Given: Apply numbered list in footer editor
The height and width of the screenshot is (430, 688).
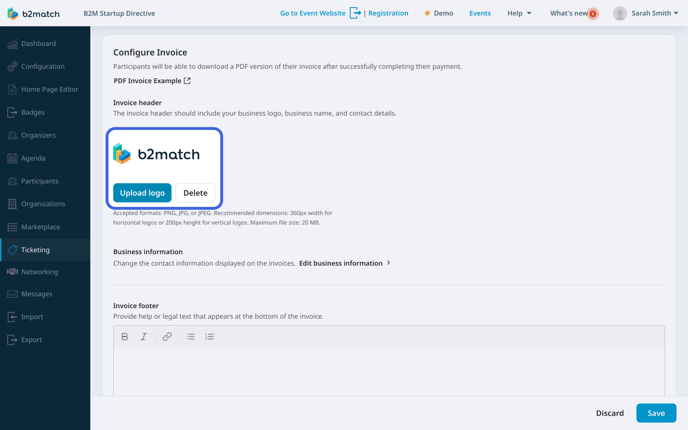Looking at the screenshot, I should [x=209, y=337].
